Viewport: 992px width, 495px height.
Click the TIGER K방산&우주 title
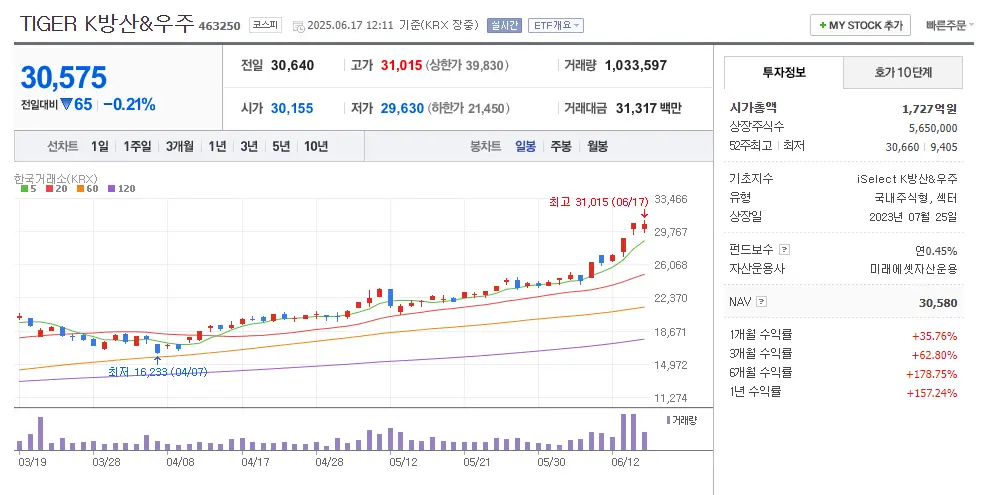click(x=106, y=24)
